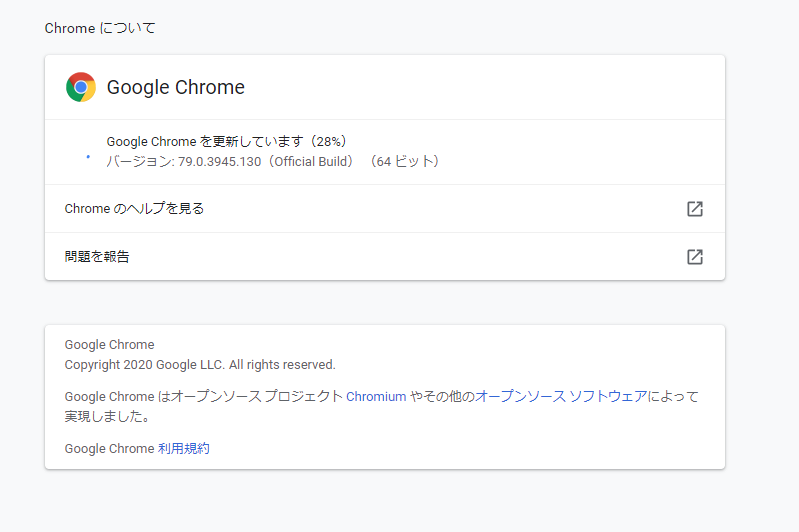Open the 利用規約 terms link
The width and height of the screenshot is (799, 532).
pyautogui.click(x=184, y=449)
